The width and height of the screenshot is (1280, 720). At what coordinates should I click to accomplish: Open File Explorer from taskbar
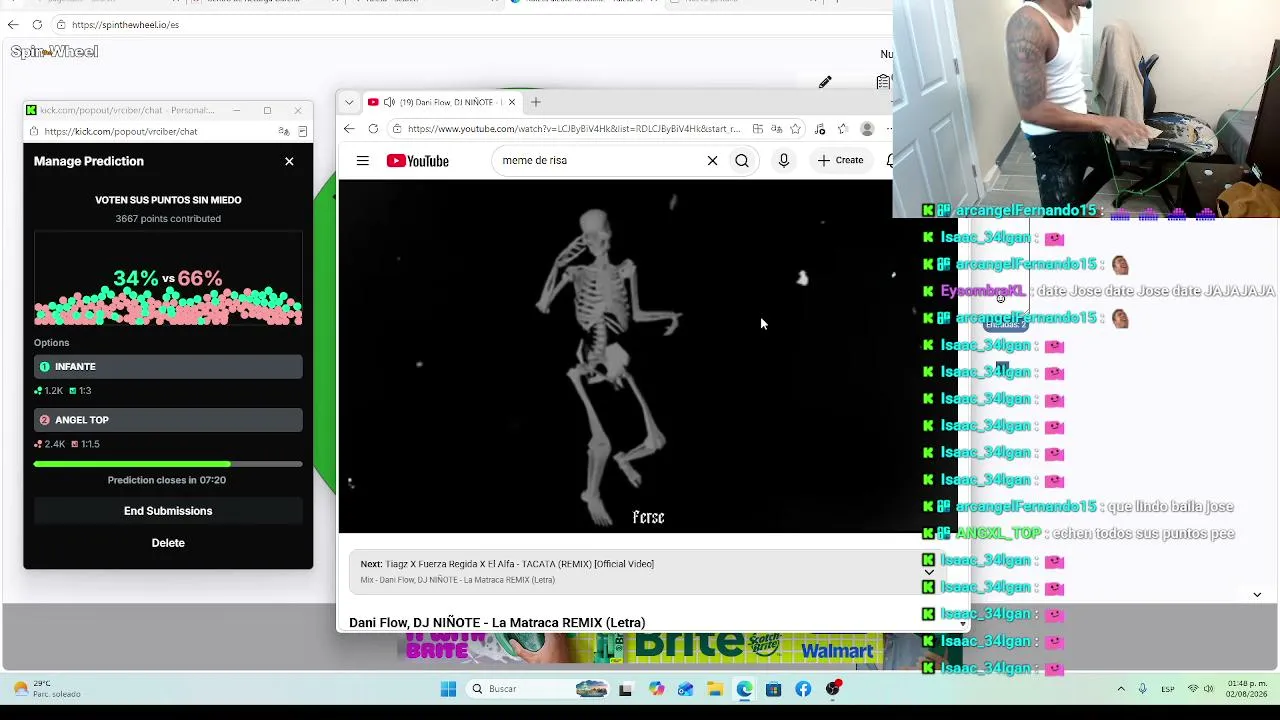point(714,689)
